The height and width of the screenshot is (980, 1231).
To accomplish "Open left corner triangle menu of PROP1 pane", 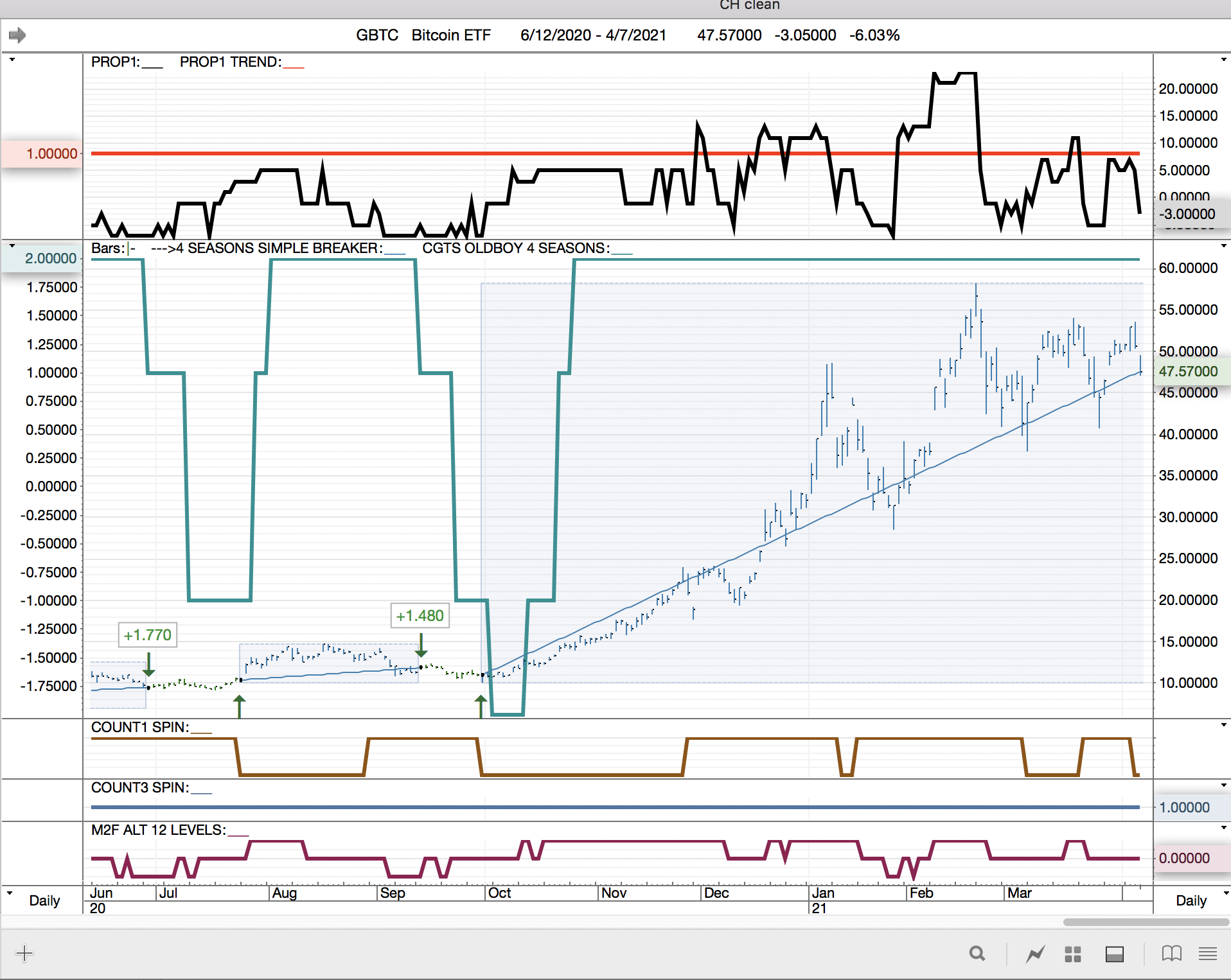I will (x=12, y=60).
